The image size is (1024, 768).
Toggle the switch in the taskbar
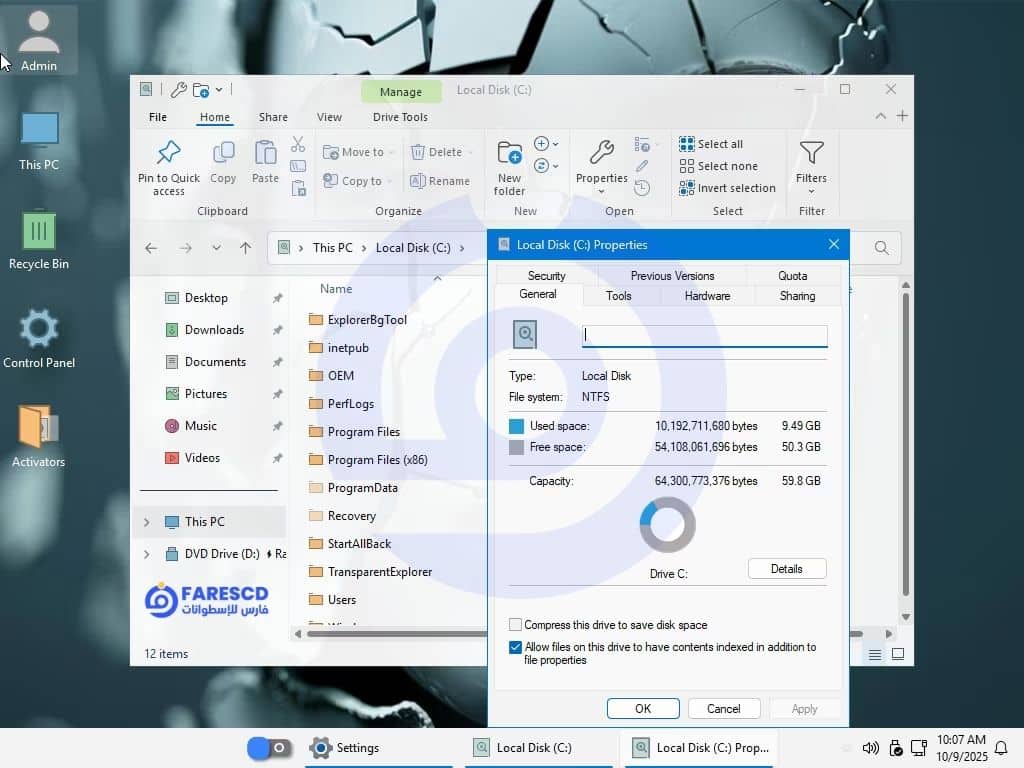(269, 748)
